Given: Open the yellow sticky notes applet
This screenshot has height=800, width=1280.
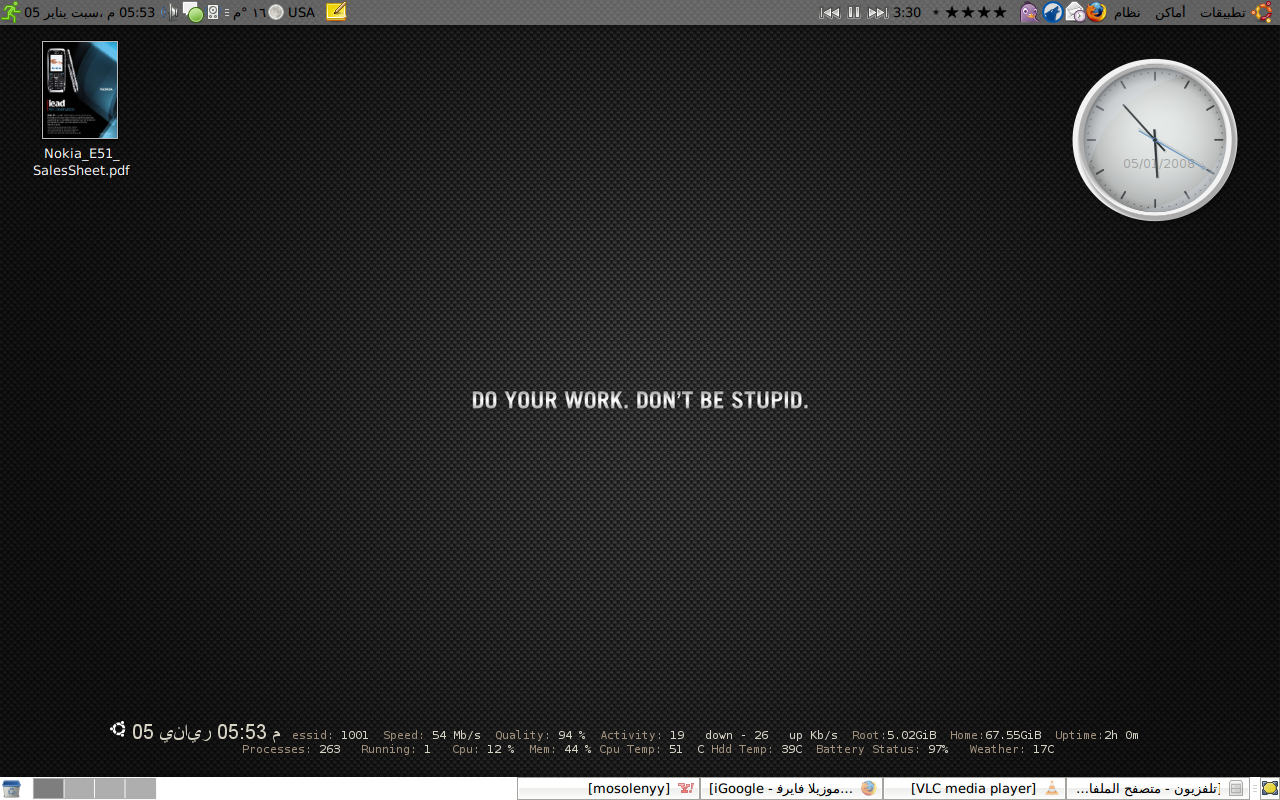Looking at the screenshot, I should (337, 12).
